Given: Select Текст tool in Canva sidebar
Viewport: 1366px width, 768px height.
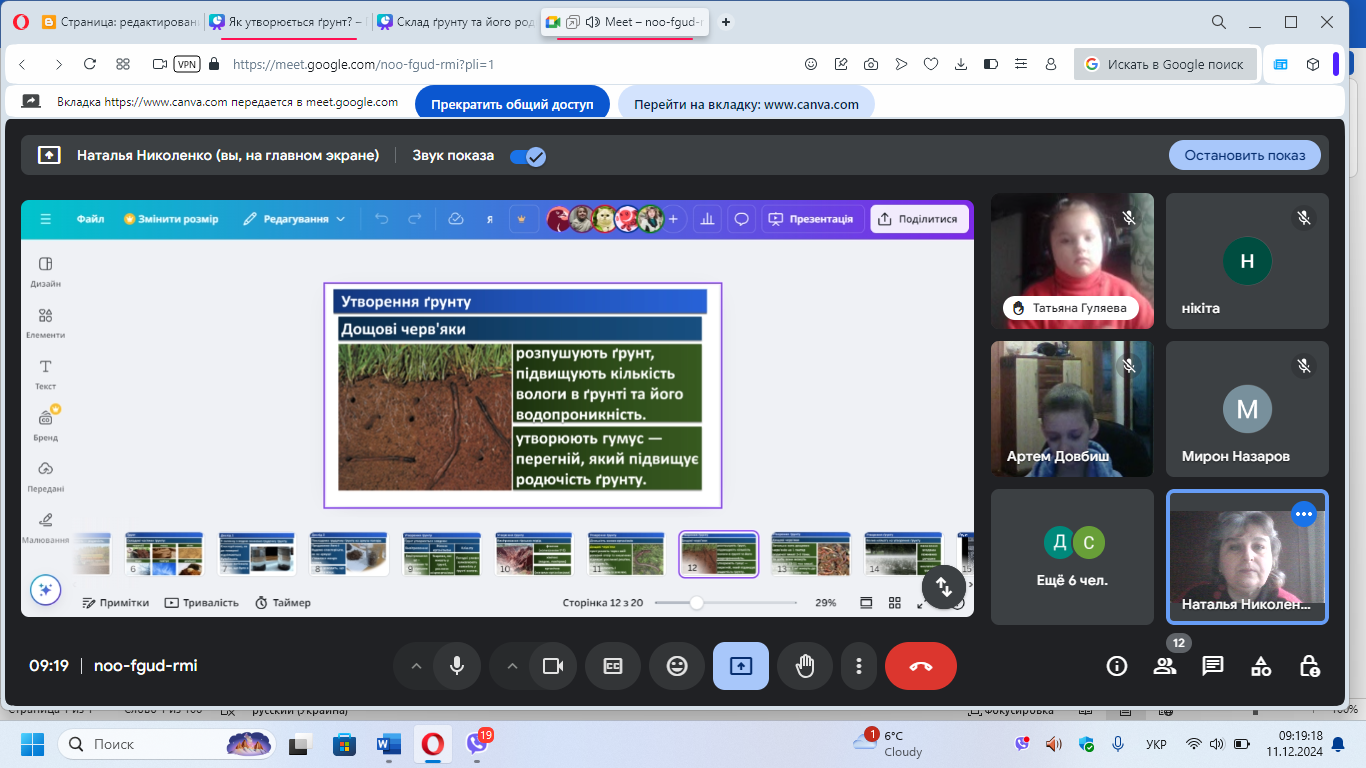Looking at the screenshot, I should coord(45,374).
